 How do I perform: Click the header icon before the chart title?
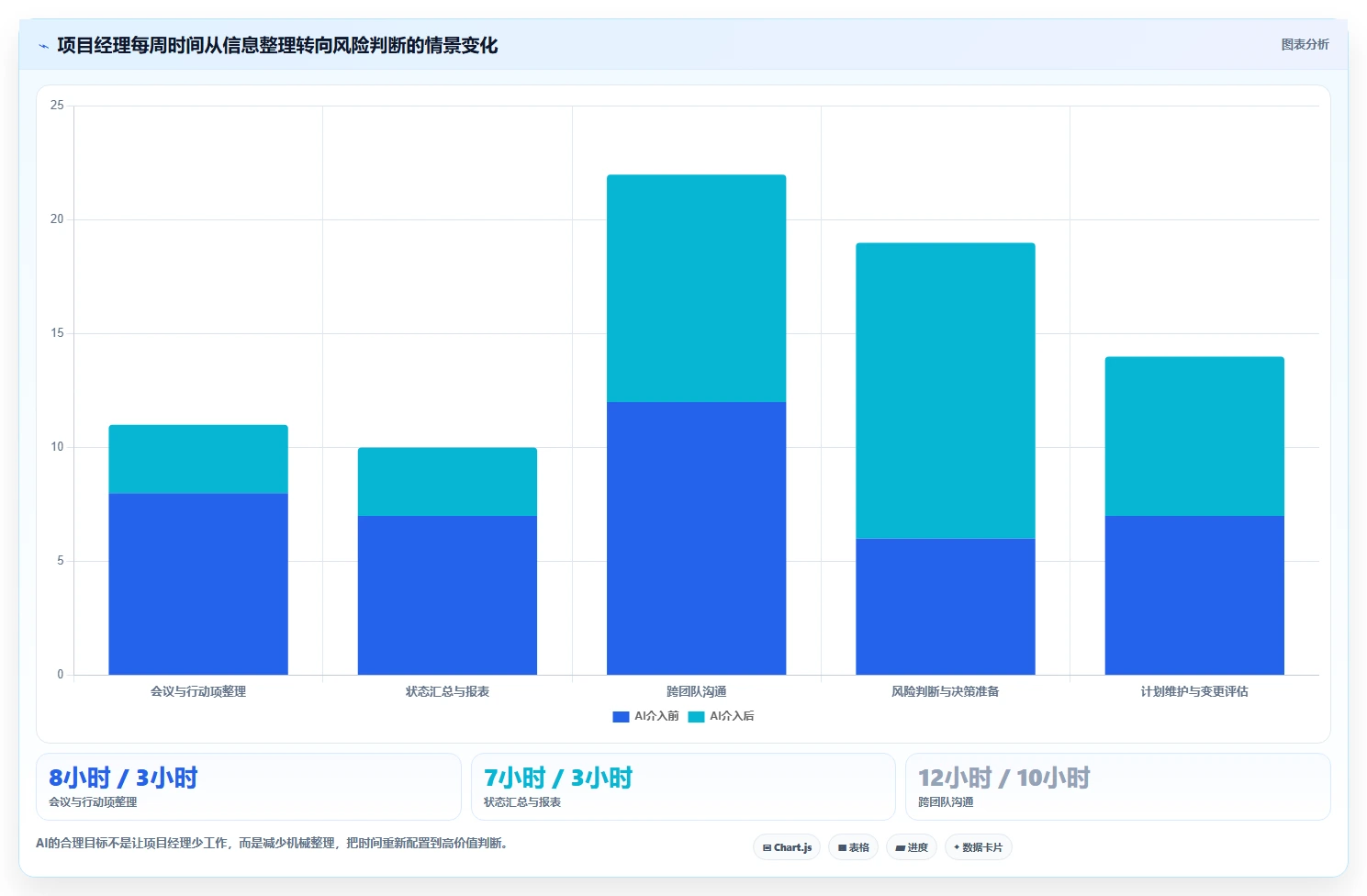coord(43,46)
